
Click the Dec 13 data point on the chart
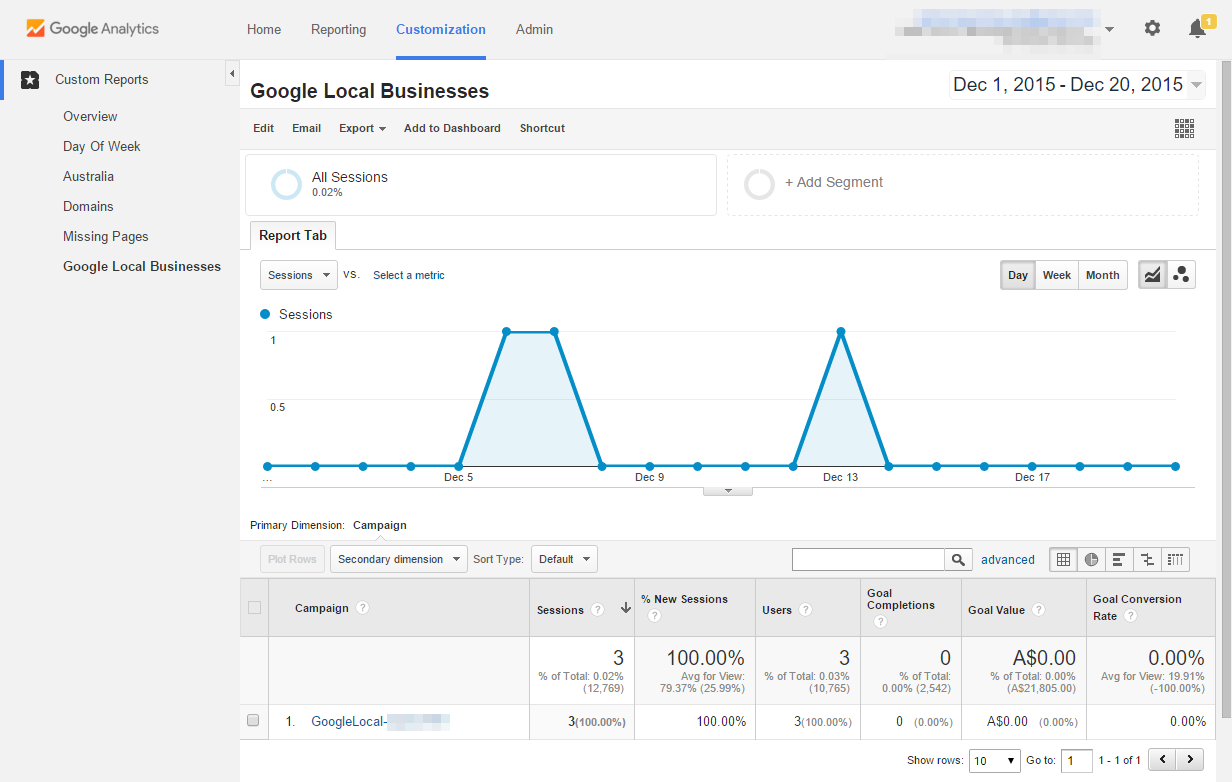pos(841,331)
